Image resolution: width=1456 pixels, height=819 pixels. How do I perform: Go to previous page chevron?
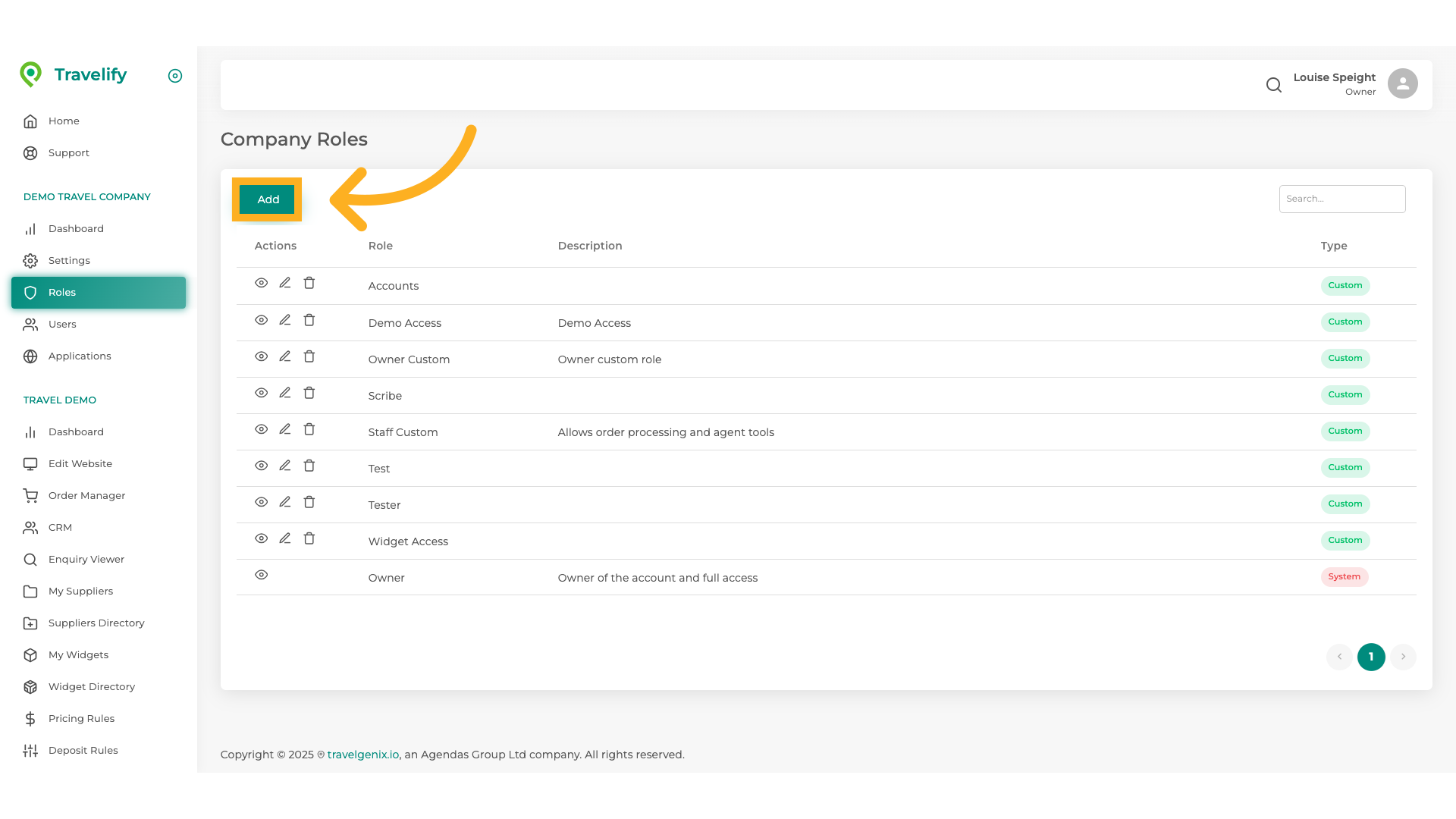[x=1339, y=657]
